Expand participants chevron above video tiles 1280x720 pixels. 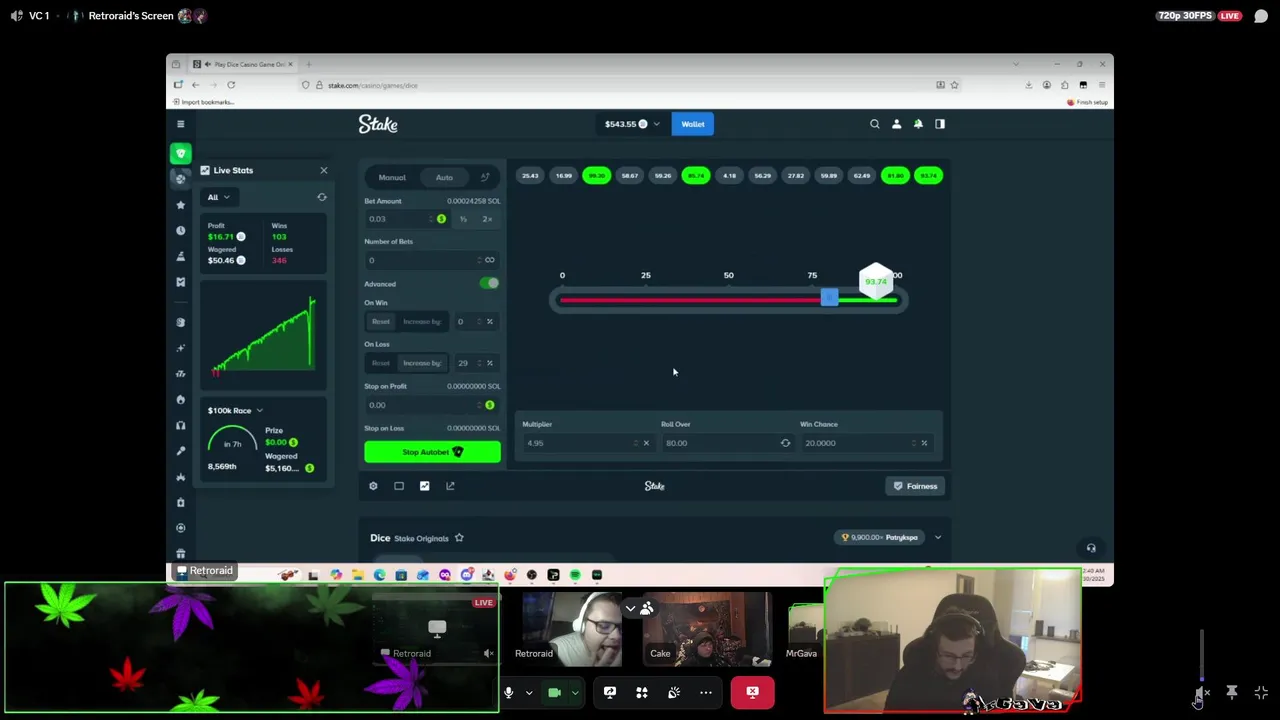coord(630,608)
